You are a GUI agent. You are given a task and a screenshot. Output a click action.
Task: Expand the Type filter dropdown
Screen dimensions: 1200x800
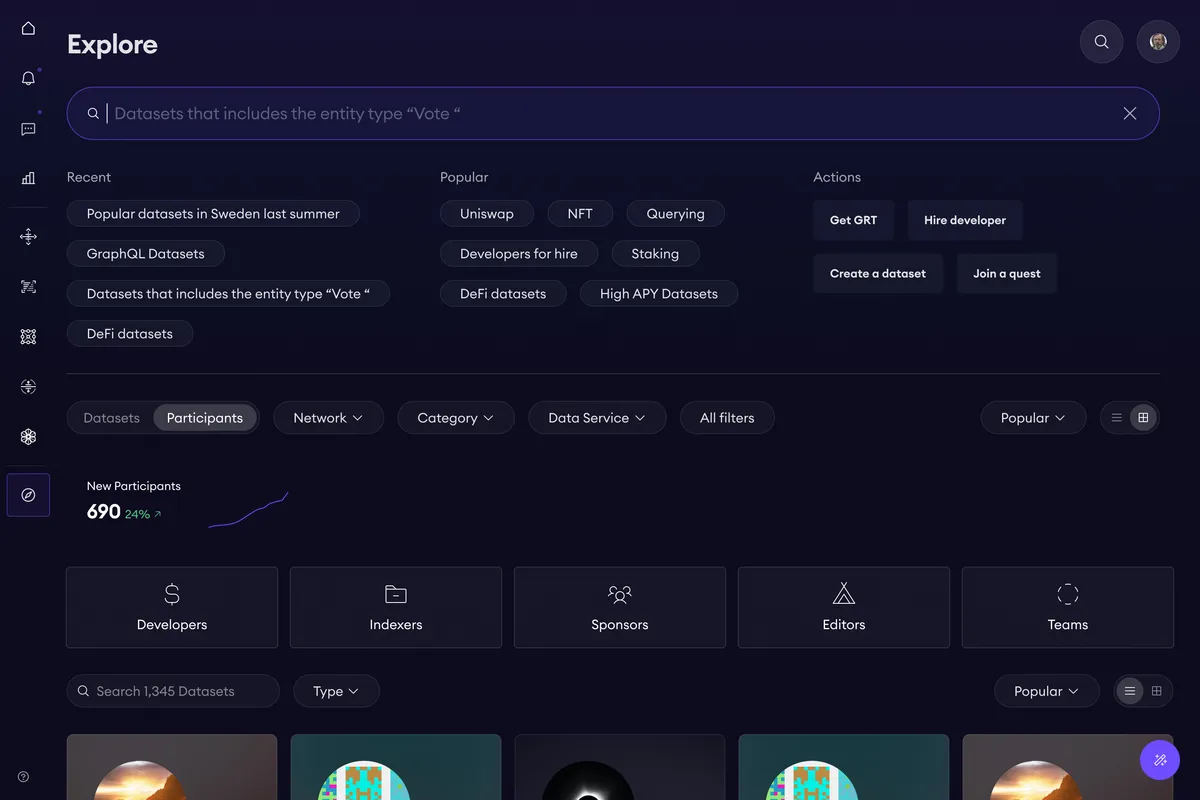(336, 691)
